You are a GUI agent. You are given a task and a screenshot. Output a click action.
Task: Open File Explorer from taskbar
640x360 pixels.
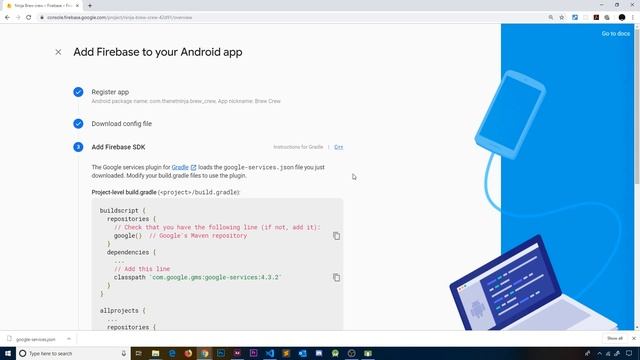click(156, 353)
